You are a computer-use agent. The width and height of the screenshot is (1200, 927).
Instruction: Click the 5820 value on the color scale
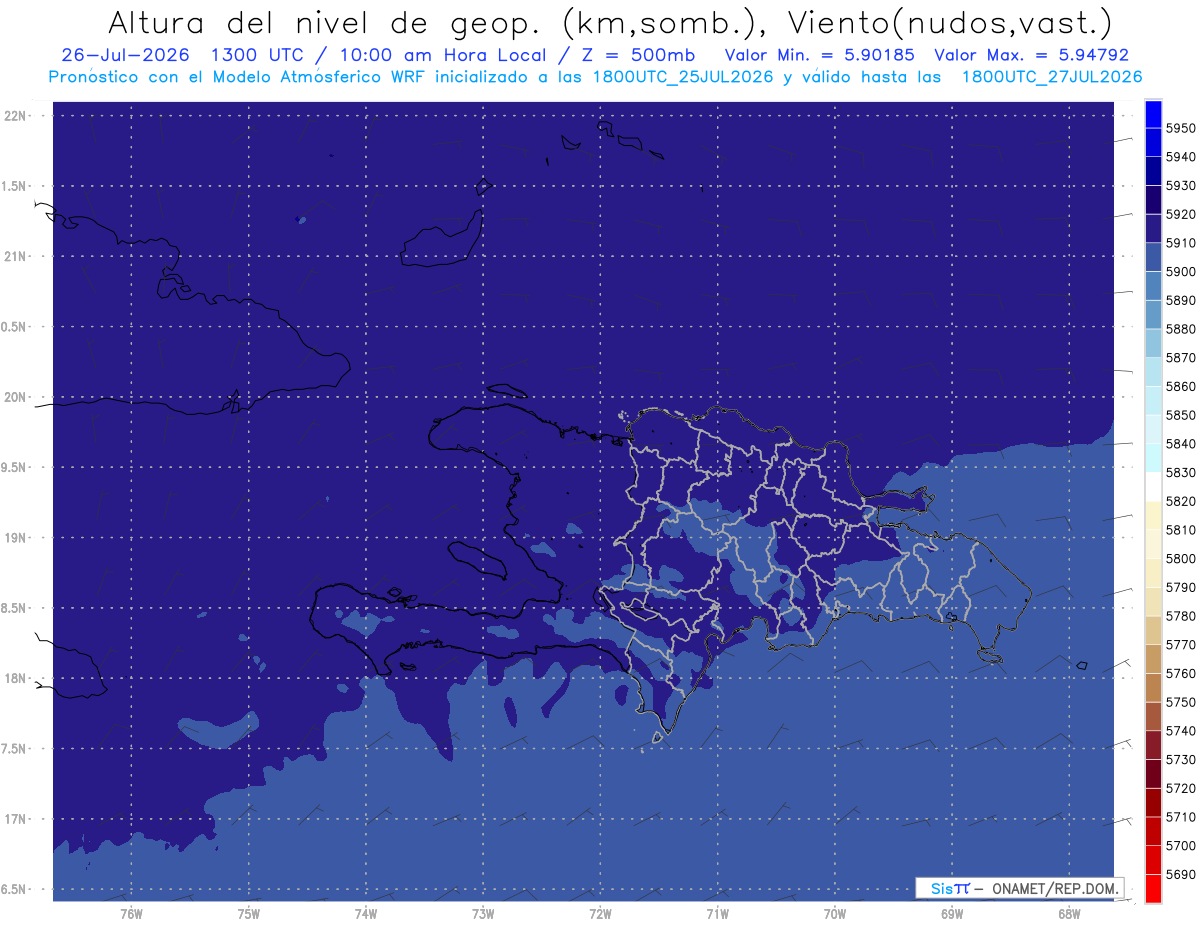1180,501
